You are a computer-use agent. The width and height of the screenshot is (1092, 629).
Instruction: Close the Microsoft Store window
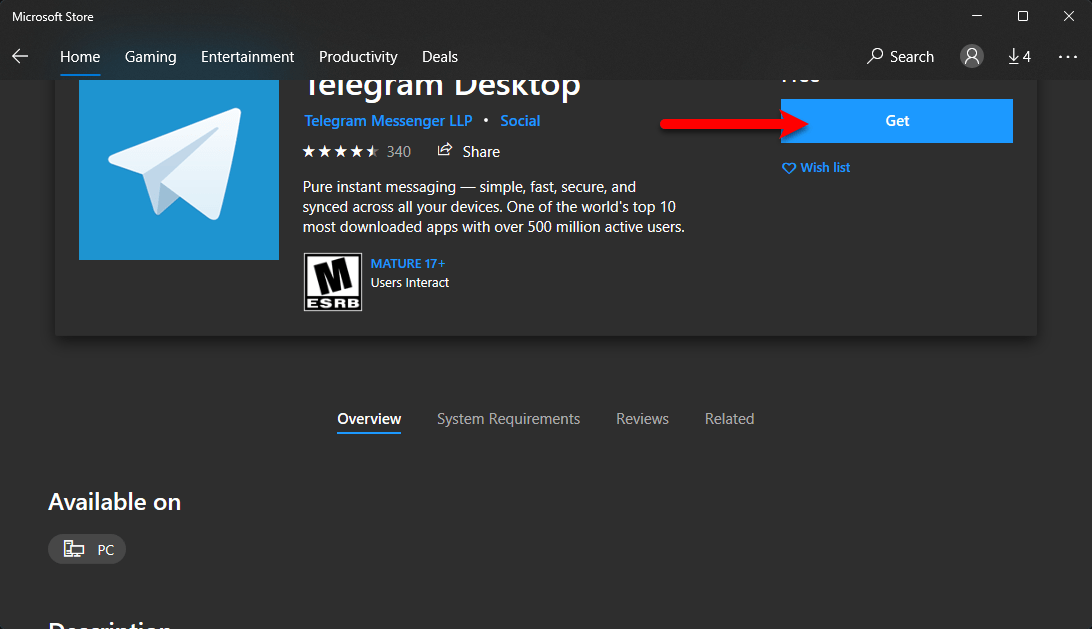coord(1068,16)
